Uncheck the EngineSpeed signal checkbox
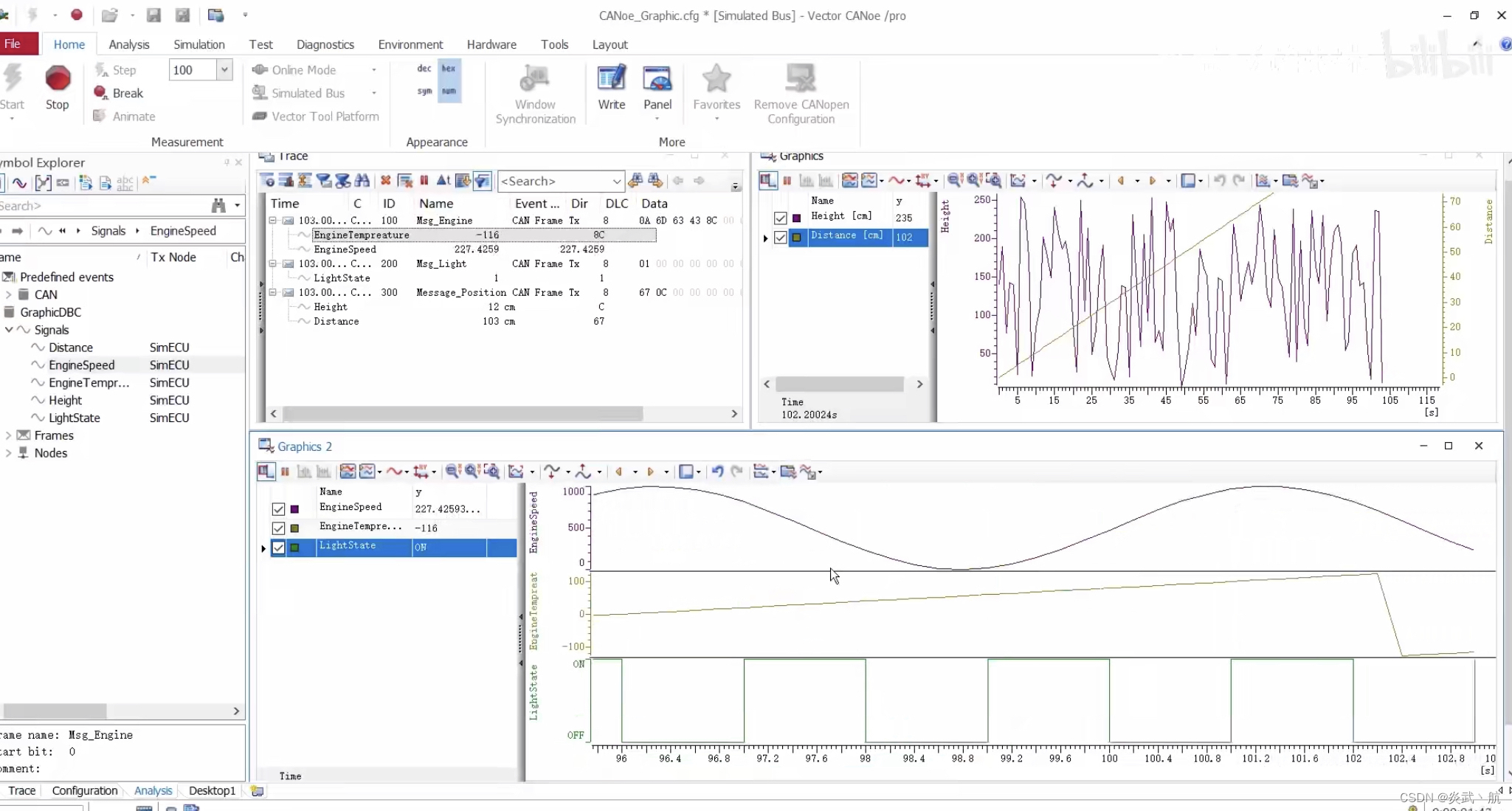 (278, 508)
